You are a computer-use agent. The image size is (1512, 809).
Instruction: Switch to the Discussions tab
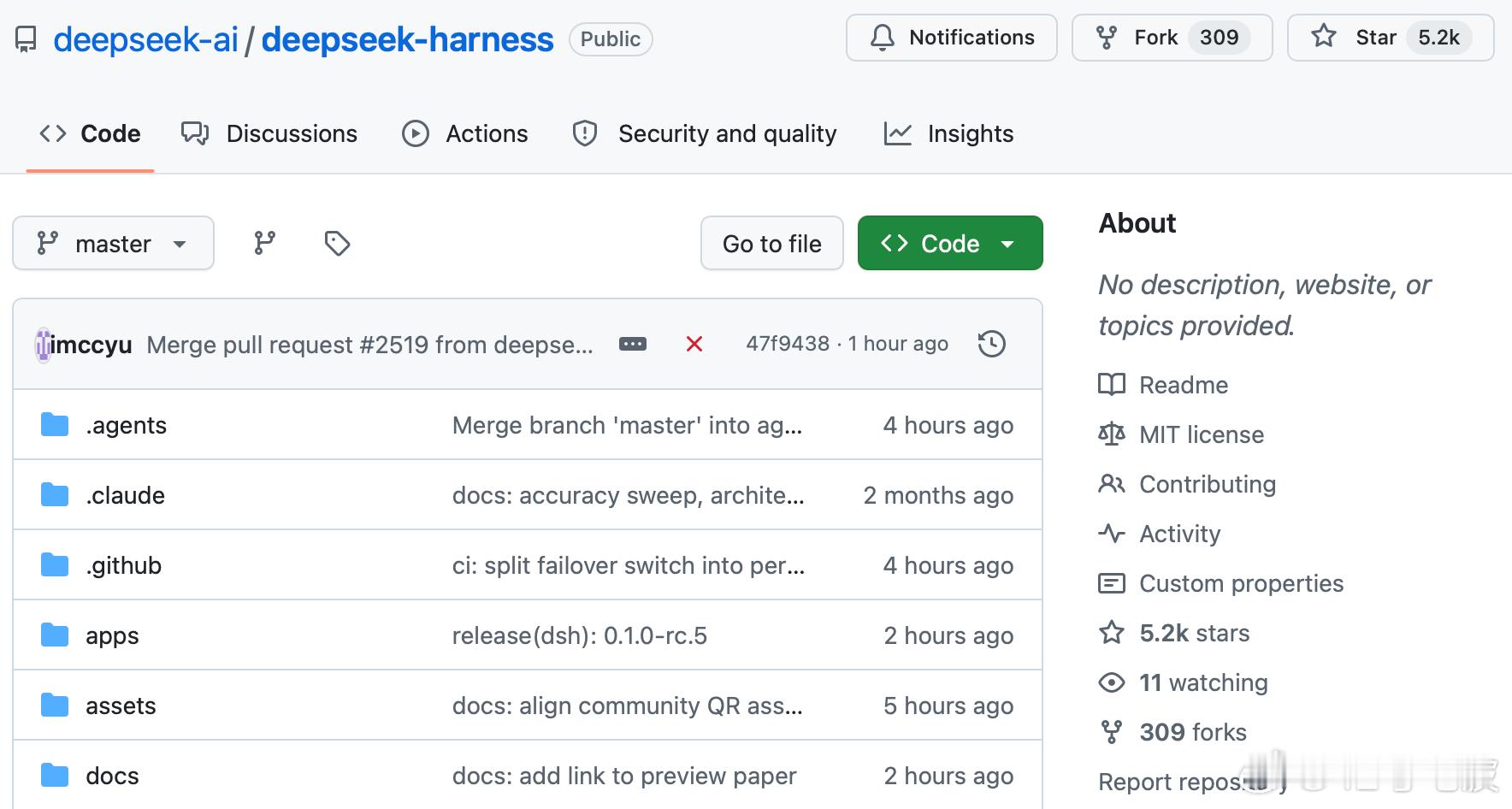pos(269,133)
